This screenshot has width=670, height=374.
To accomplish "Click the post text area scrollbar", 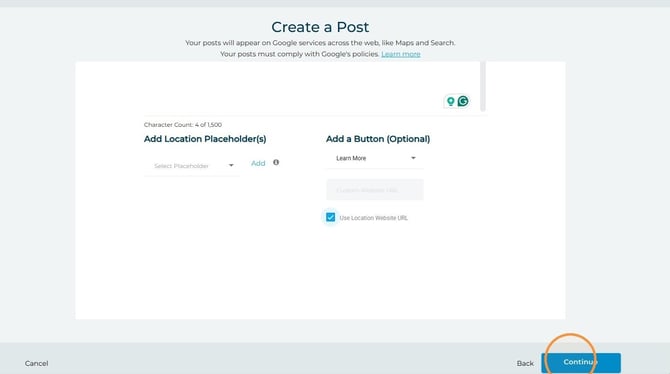I will point(483,86).
